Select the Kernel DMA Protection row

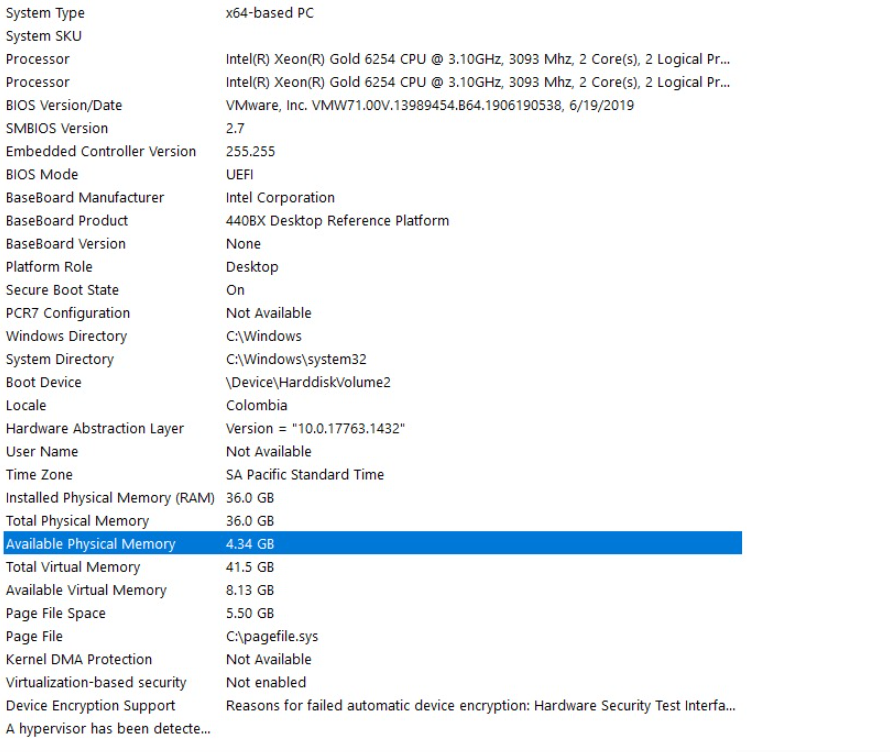click(79, 659)
